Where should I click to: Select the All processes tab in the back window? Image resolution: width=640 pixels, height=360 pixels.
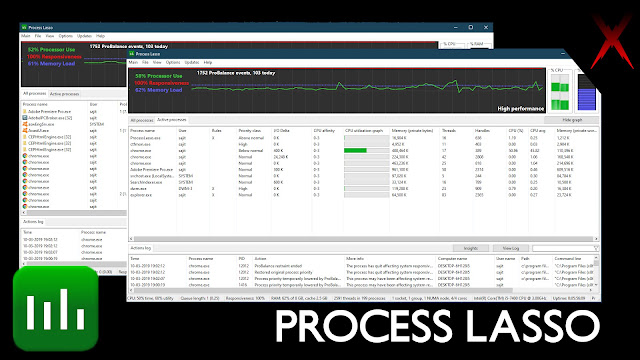[34, 93]
